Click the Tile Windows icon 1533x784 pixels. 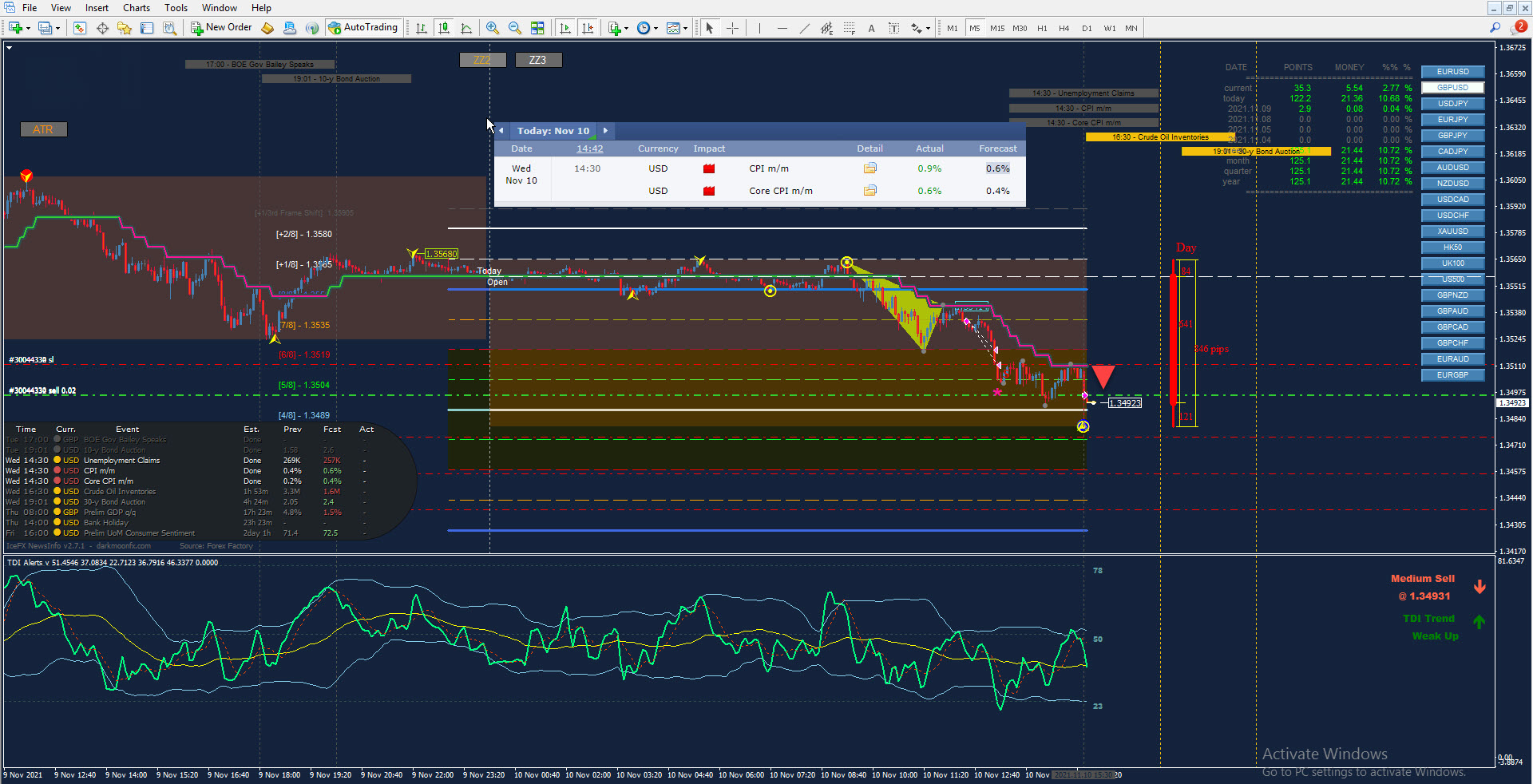tap(537, 28)
